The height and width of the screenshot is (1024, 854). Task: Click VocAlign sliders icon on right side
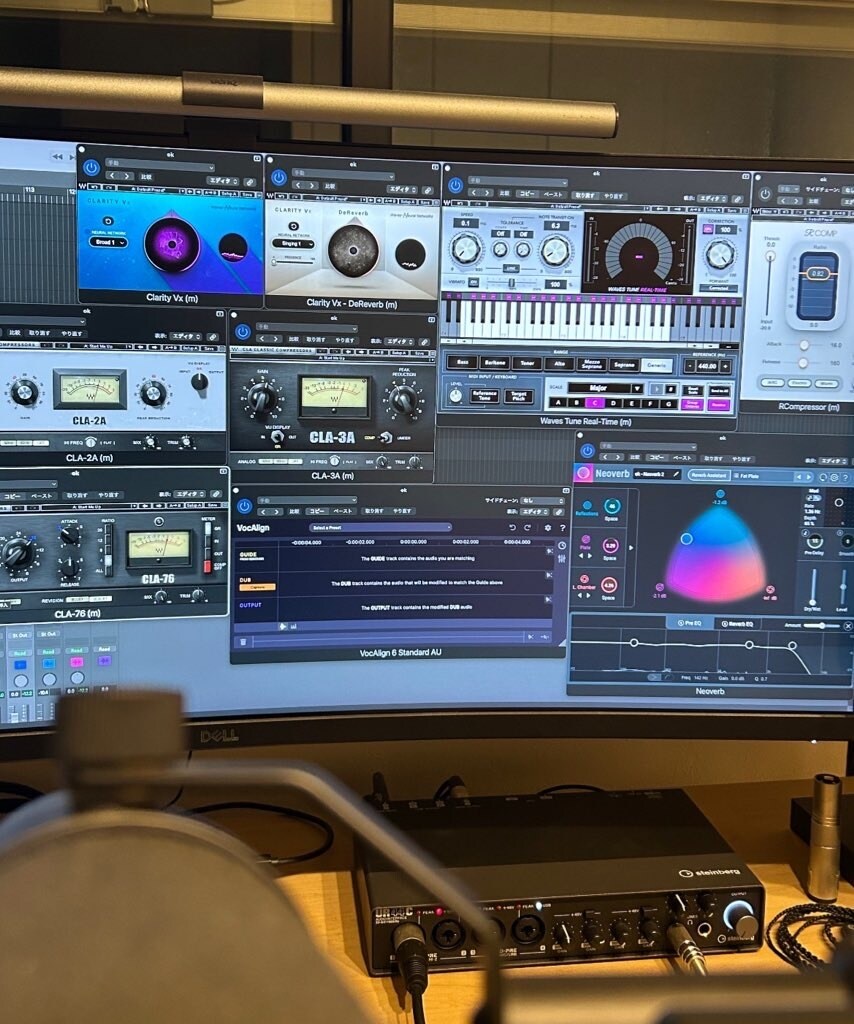(561, 558)
